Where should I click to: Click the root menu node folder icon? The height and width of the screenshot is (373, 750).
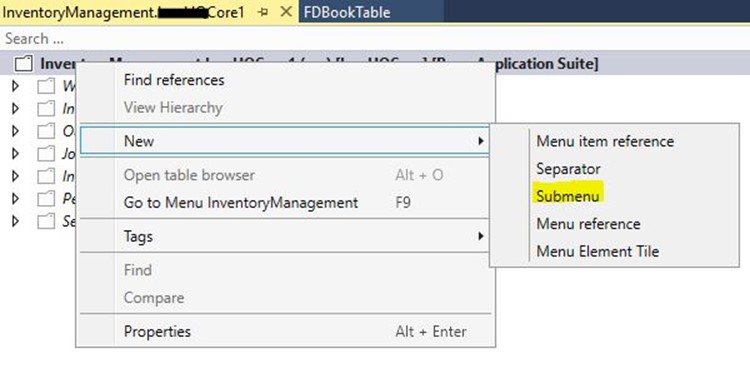(24, 64)
